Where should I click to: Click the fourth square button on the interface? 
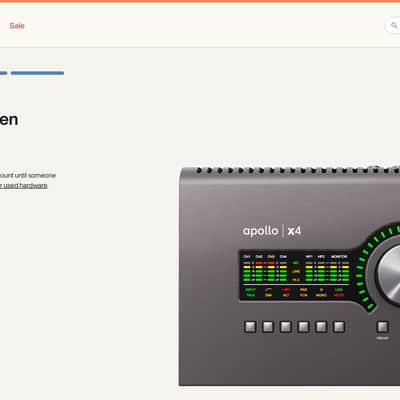[303, 327]
